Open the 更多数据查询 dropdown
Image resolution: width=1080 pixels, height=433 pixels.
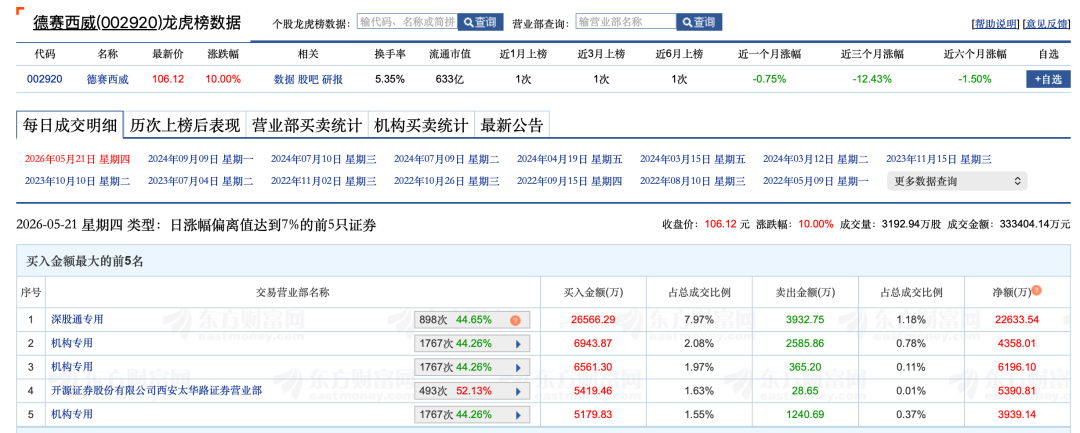[957, 182]
